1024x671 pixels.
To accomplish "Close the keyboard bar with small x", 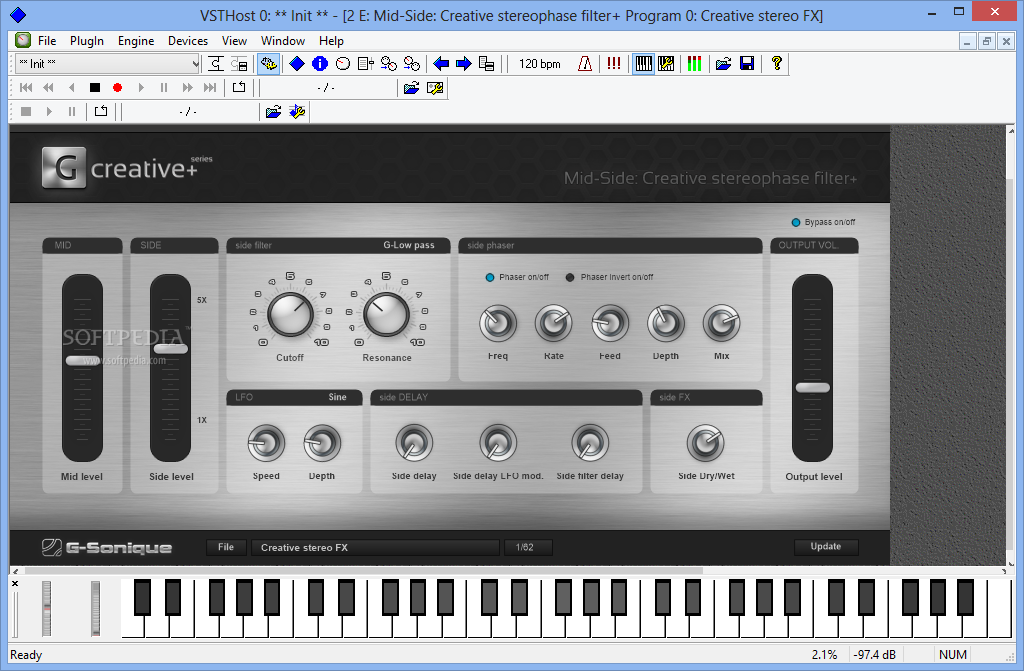I will (x=15, y=583).
